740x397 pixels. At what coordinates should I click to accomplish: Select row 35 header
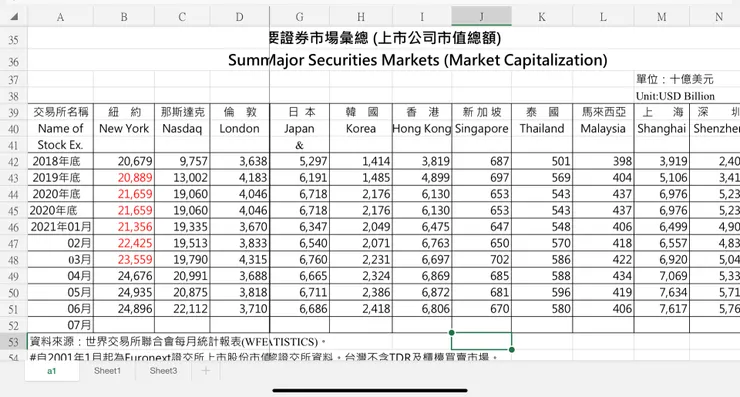13,40
